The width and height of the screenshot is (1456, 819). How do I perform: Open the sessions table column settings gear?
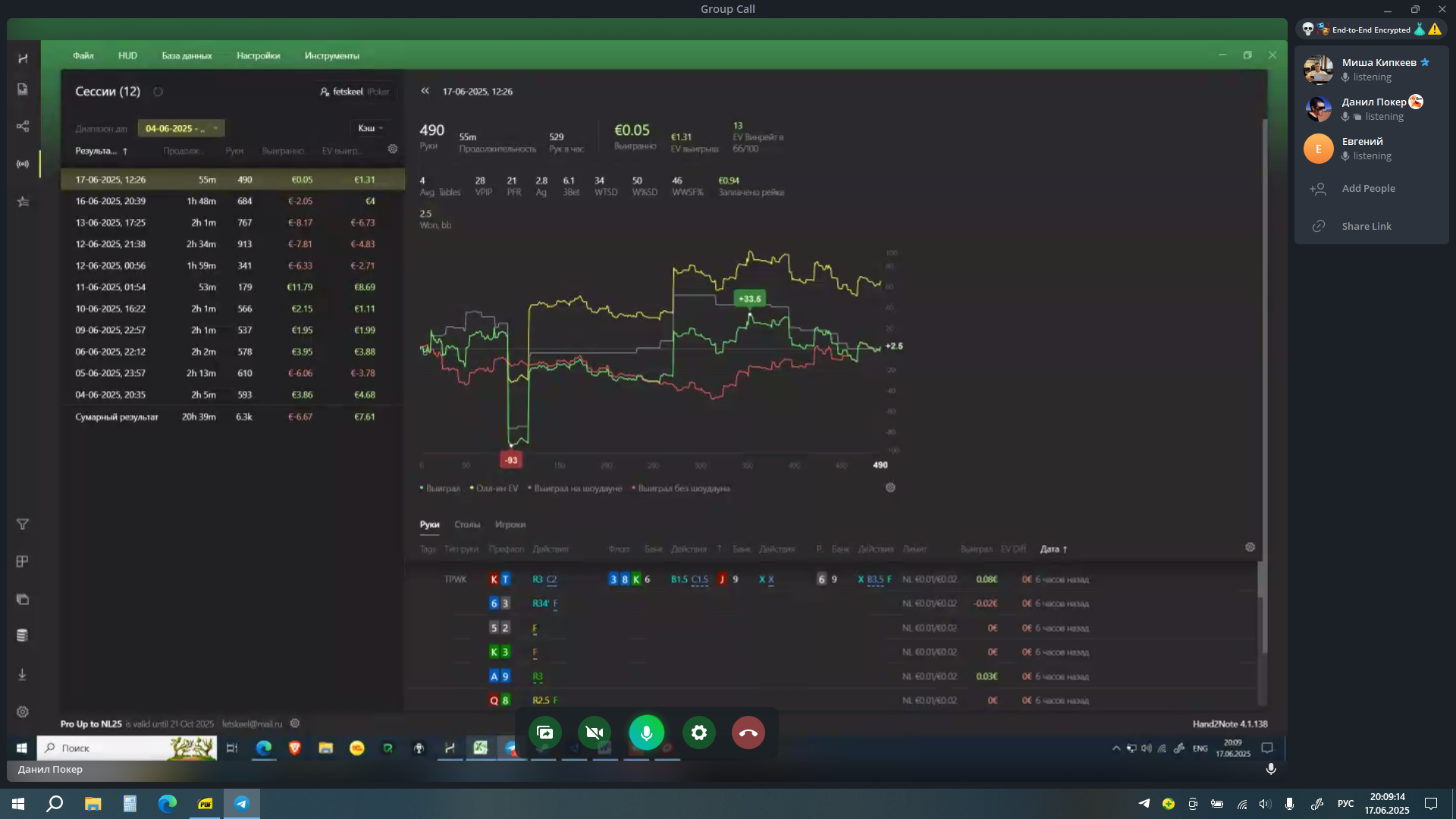coord(393,149)
